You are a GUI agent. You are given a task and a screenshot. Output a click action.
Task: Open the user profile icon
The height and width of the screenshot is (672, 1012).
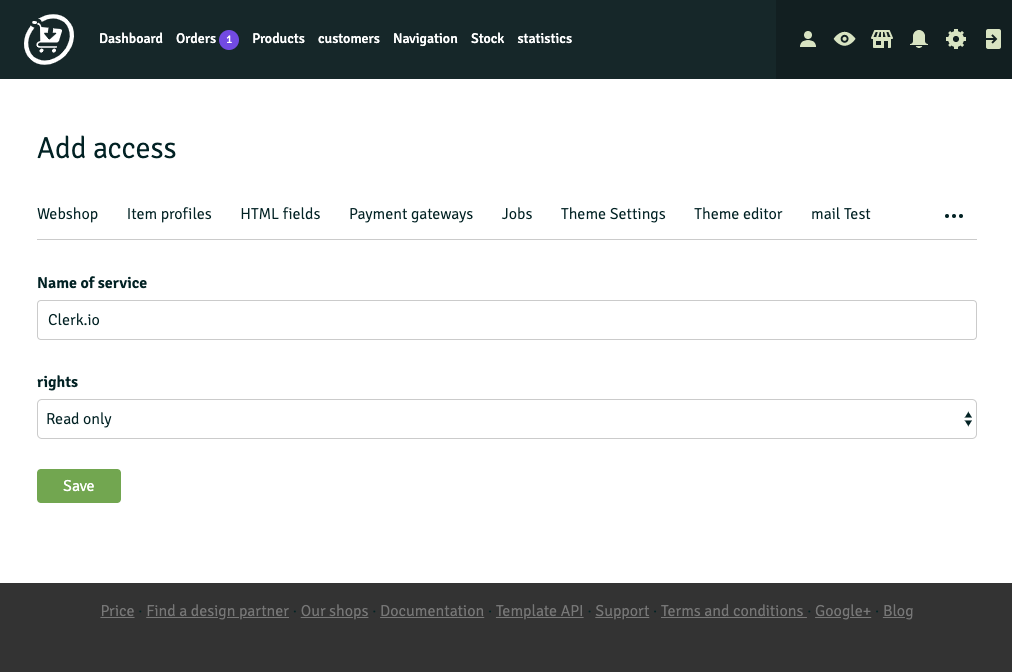point(808,39)
